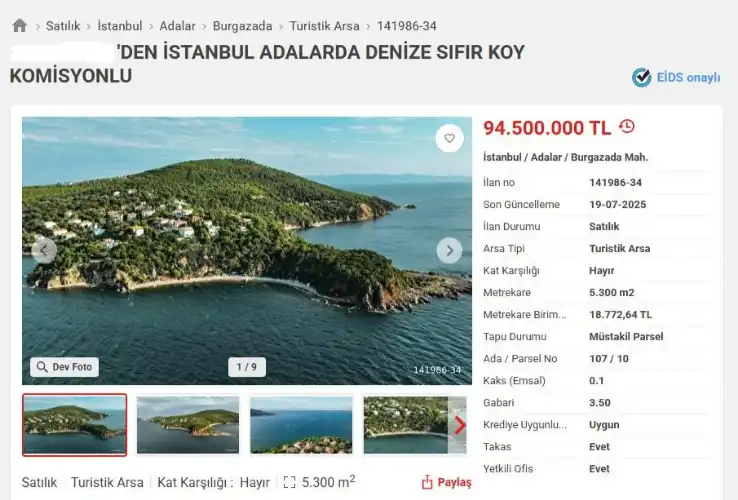
Task: Open Satılık breadcrumb link
Action: click(63, 26)
